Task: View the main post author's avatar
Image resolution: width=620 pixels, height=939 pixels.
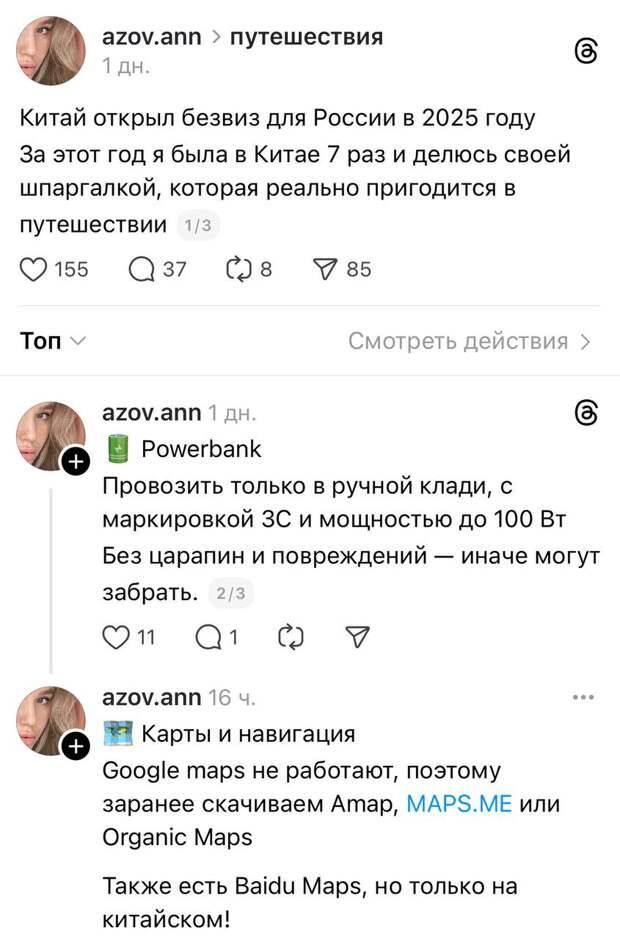Action: tap(51, 51)
